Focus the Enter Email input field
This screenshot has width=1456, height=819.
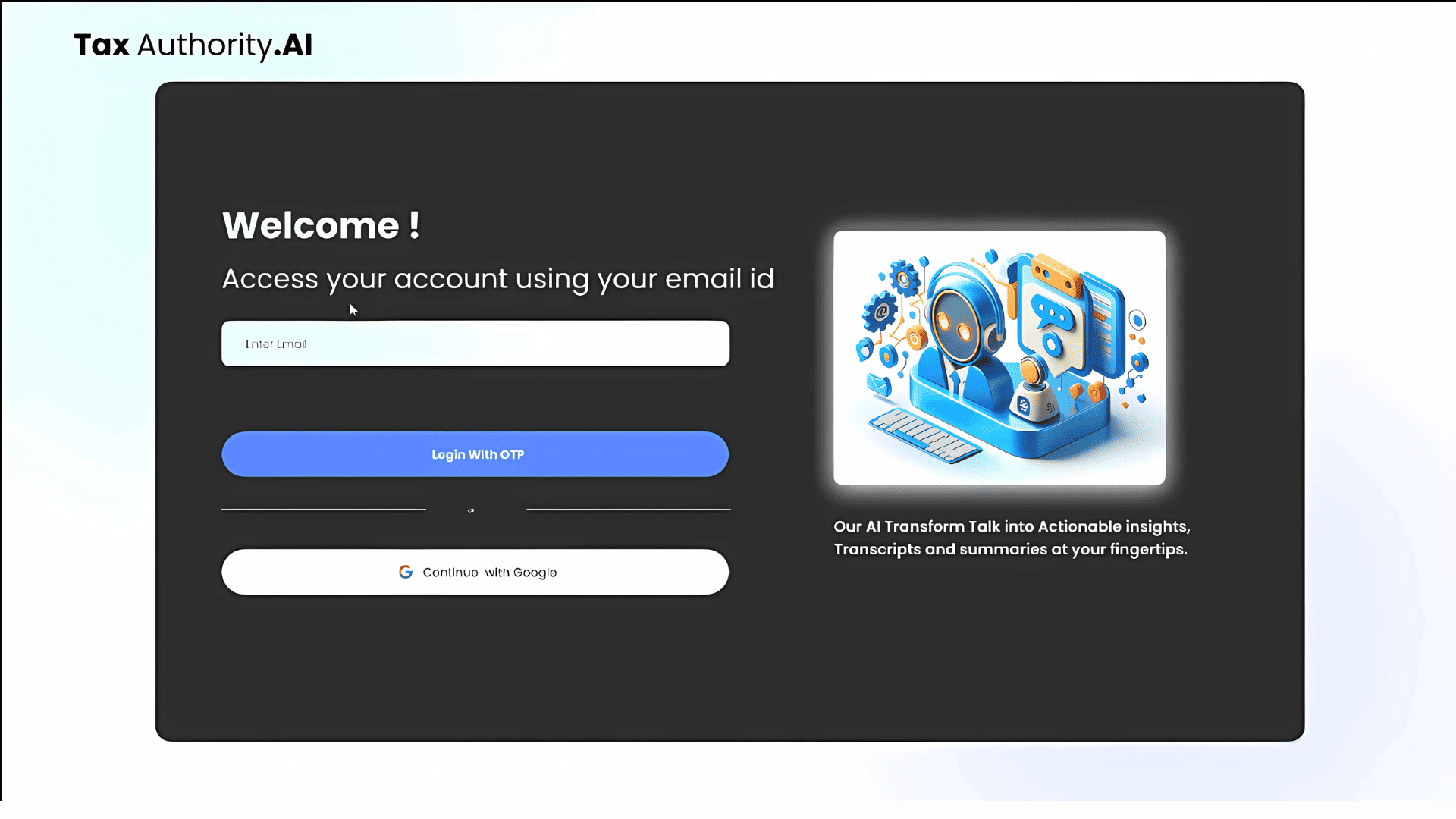click(475, 344)
